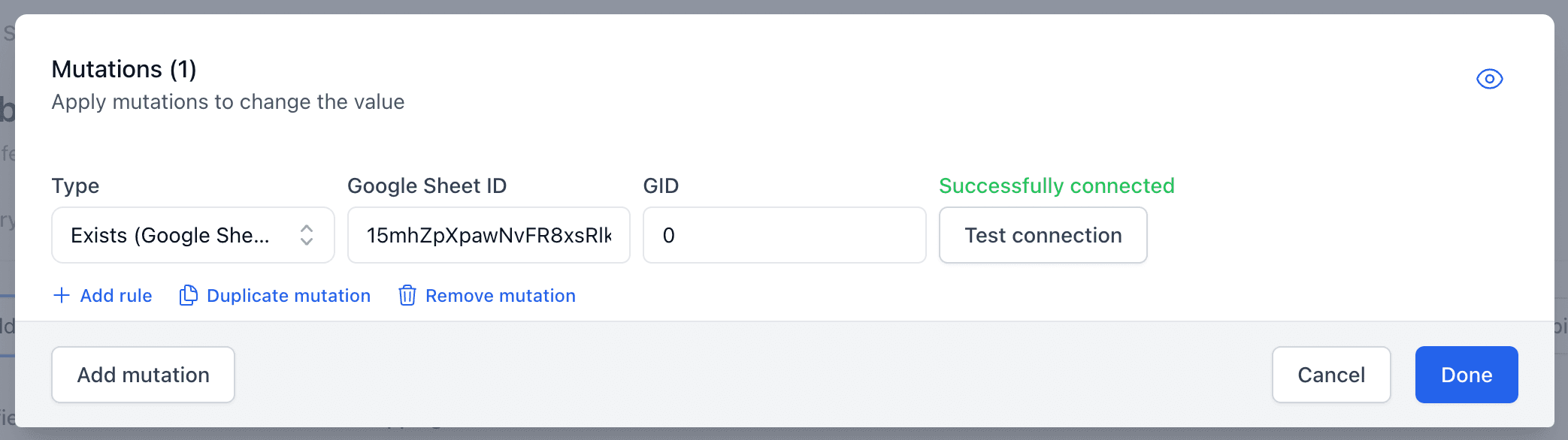Click inside the GID input field
This screenshot has width=1568, height=440.
point(784,235)
